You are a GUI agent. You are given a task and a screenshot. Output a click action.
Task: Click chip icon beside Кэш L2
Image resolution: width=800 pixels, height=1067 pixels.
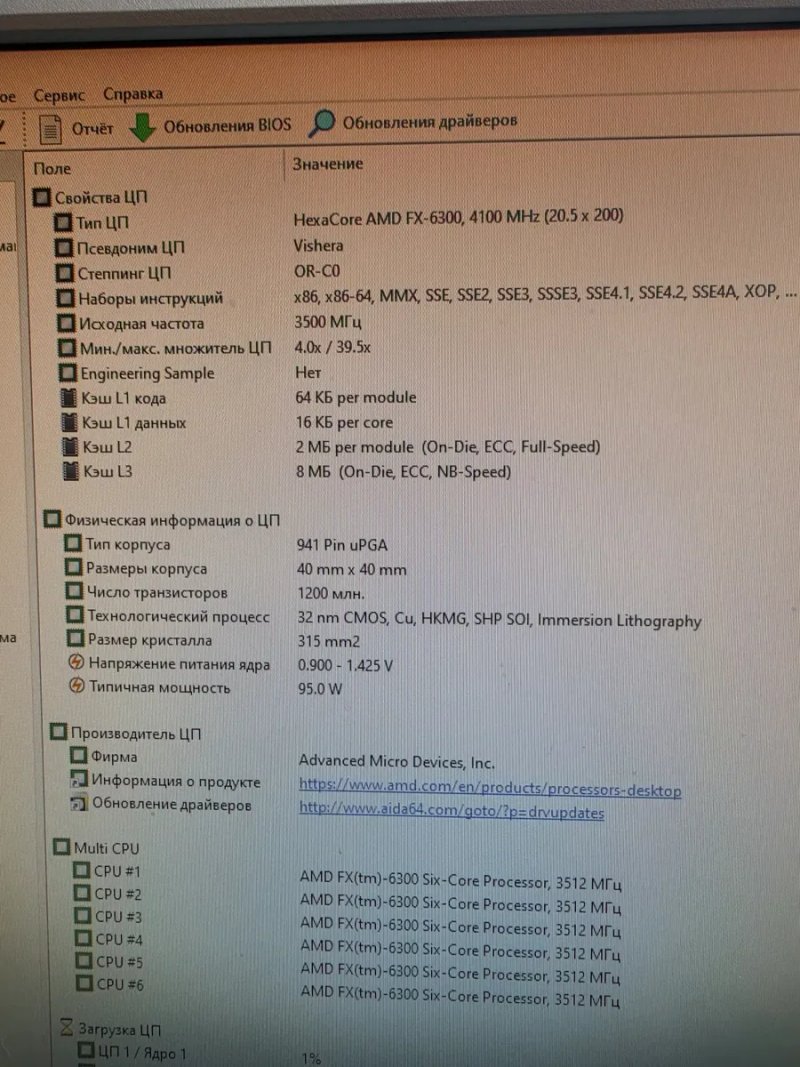click(69, 446)
